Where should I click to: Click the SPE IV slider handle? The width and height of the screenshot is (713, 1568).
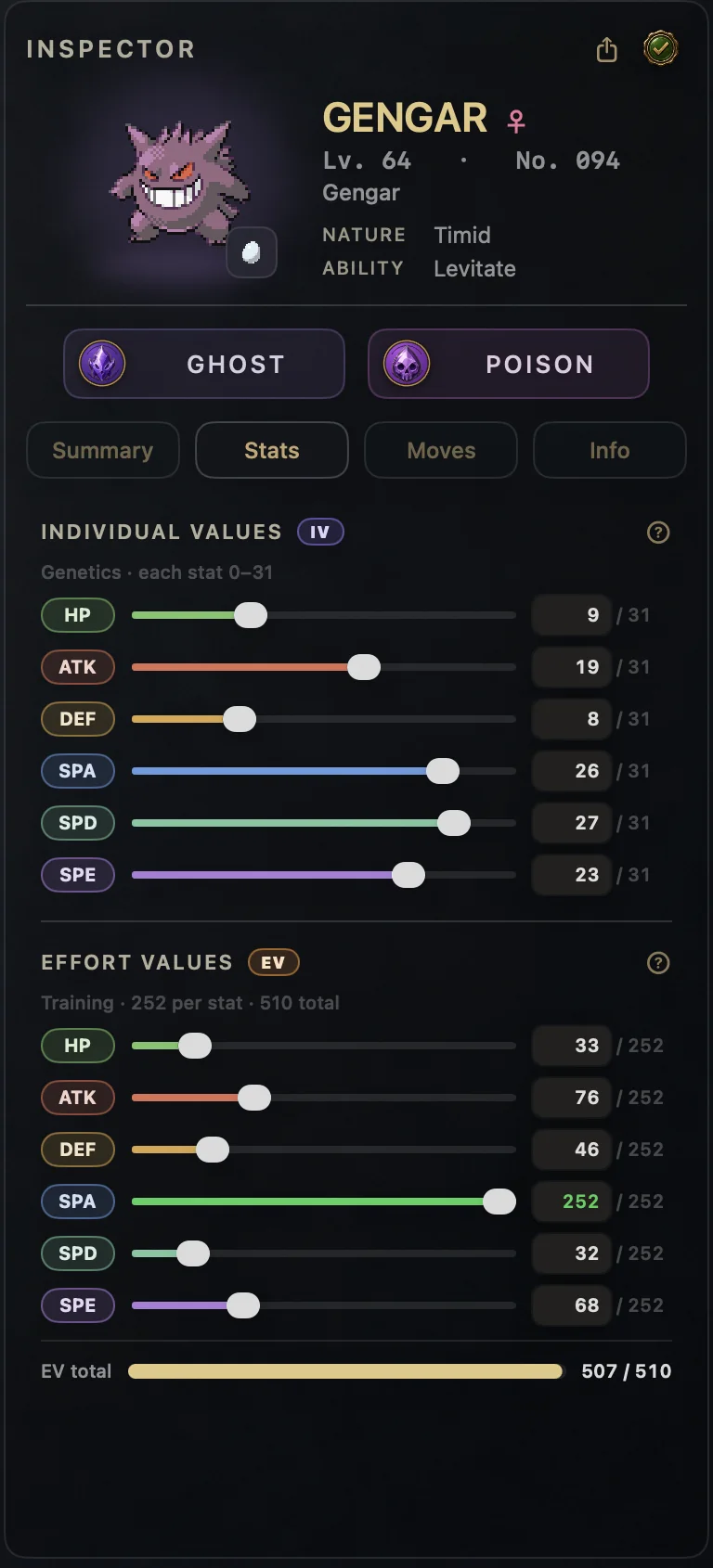408,875
